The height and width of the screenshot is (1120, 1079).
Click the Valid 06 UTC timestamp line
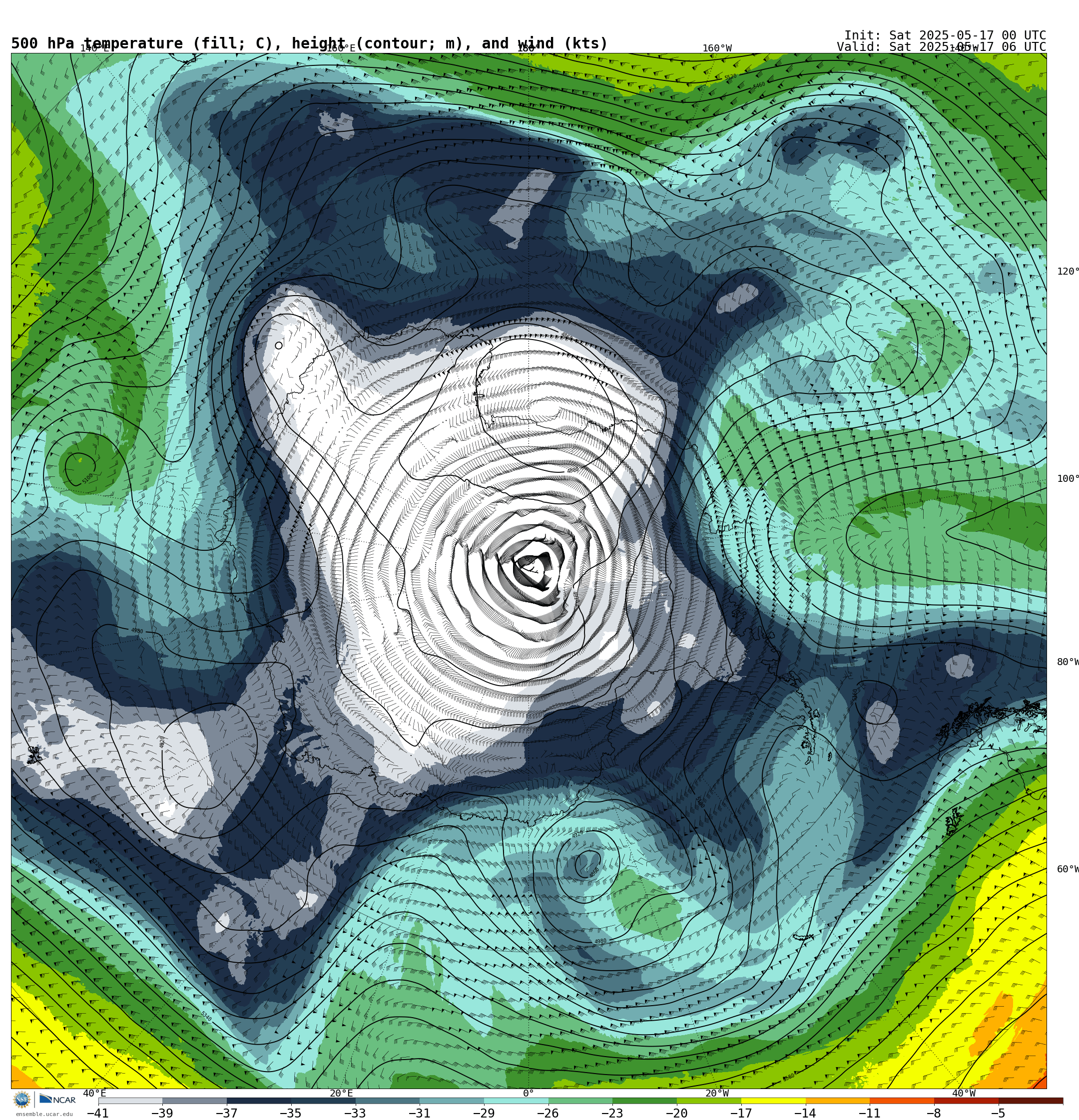click(941, 47)
